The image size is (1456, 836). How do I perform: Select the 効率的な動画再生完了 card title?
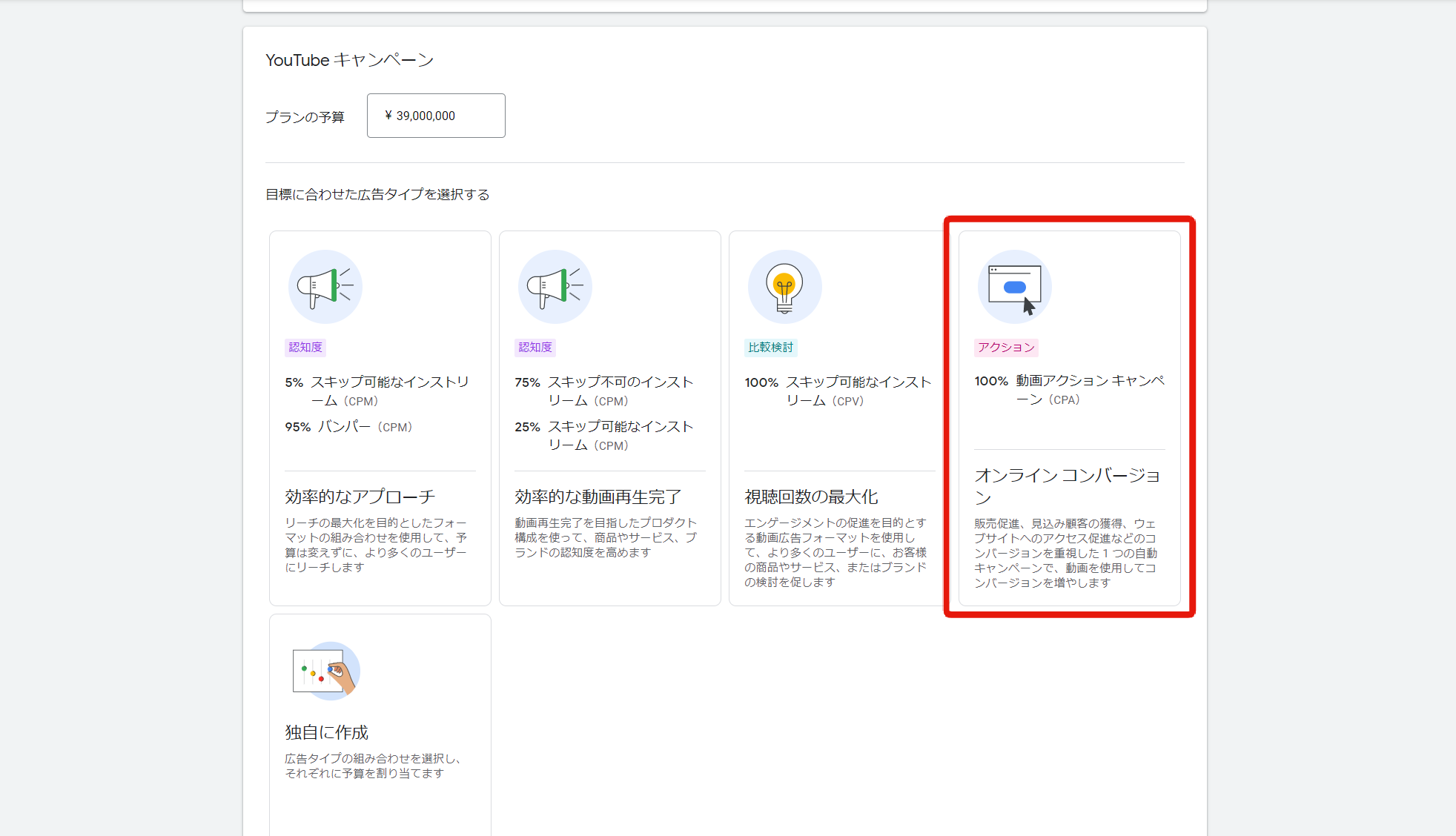click(598, 497)
